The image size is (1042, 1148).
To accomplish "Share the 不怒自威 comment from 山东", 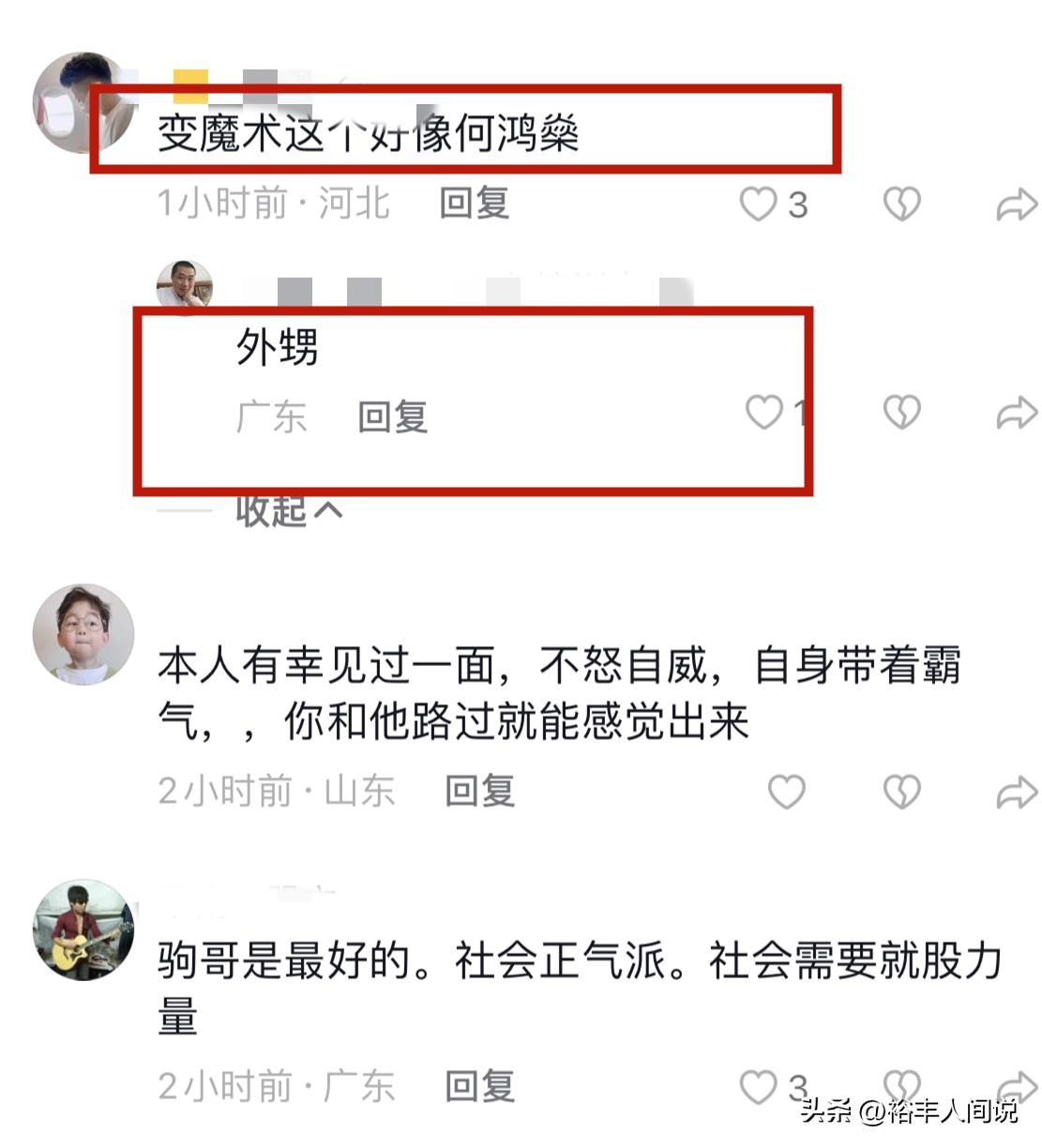I will tap(1017, 792).
